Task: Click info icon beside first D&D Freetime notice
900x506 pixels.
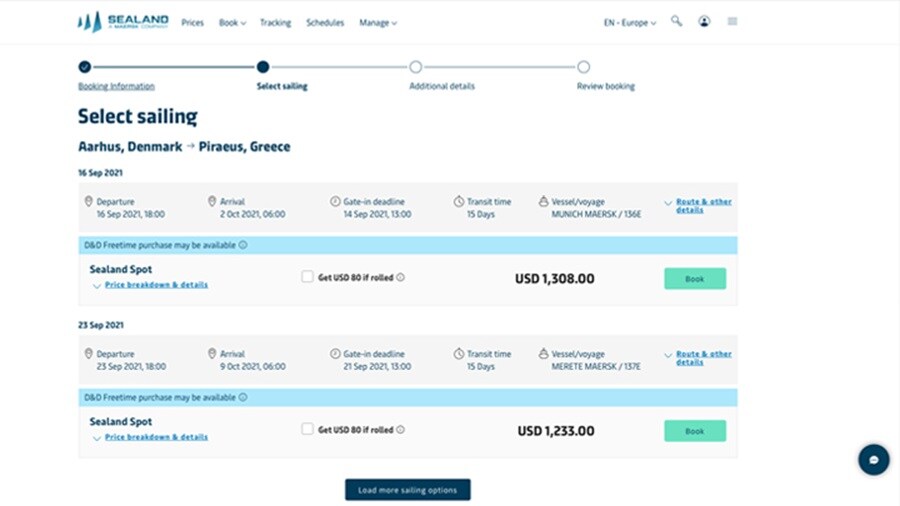Action: (243, 244)
